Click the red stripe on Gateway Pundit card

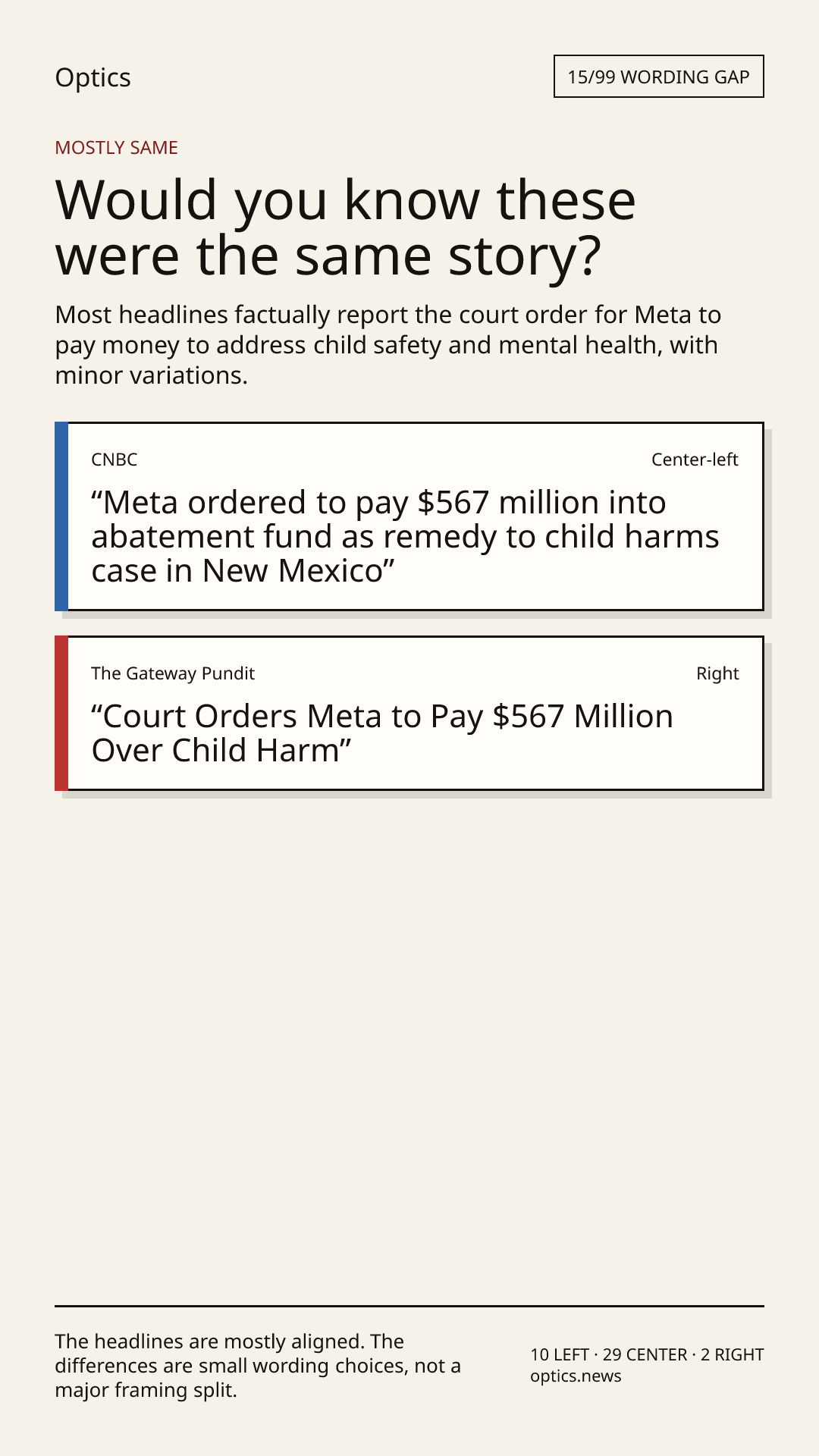tap(61, 713)
